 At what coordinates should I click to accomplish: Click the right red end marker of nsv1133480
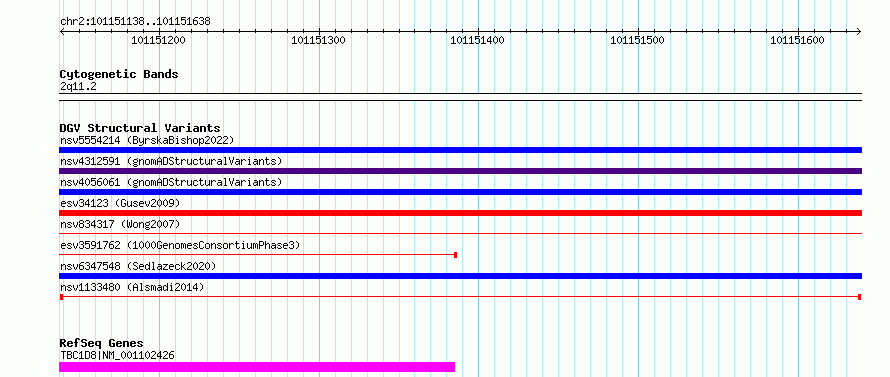pyautogui.click(x=860, y=297)
